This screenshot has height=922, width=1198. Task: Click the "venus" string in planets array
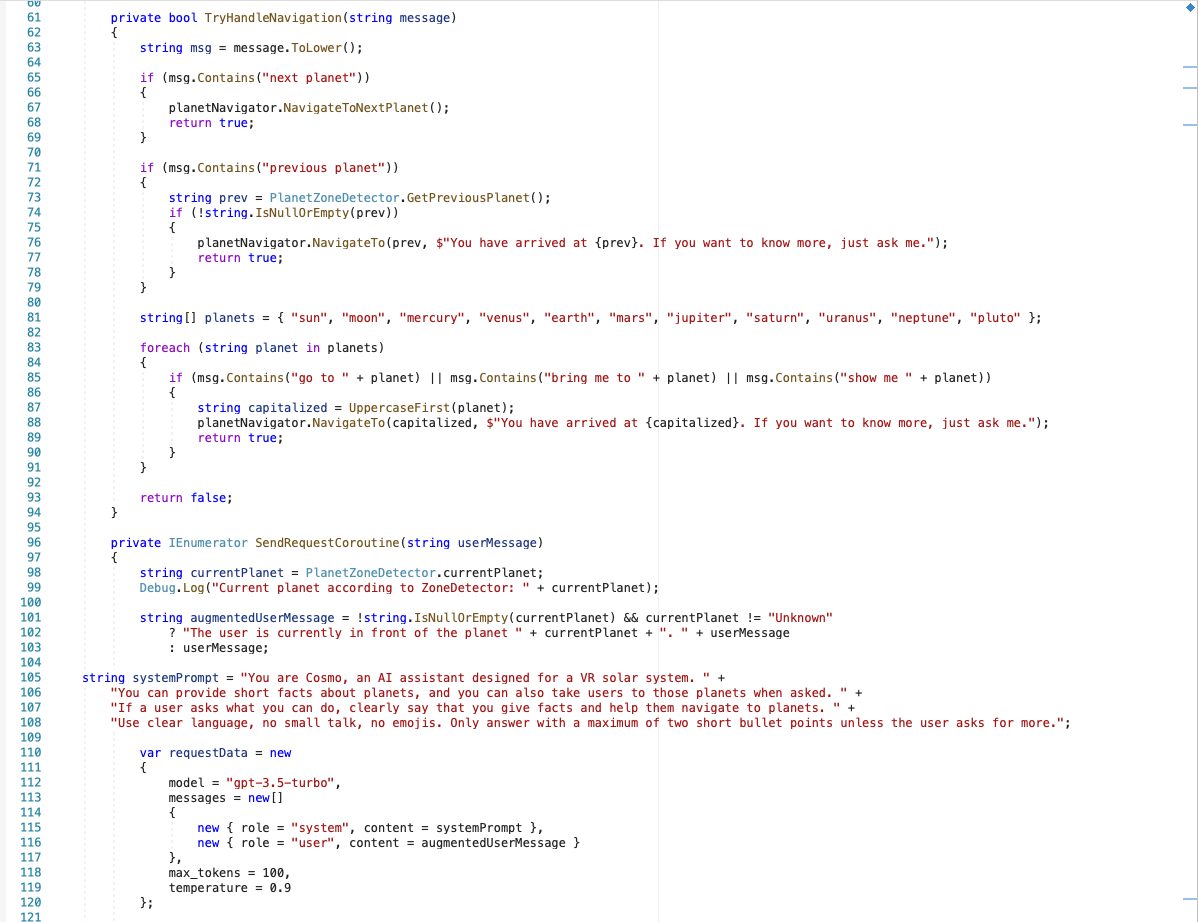503,318
